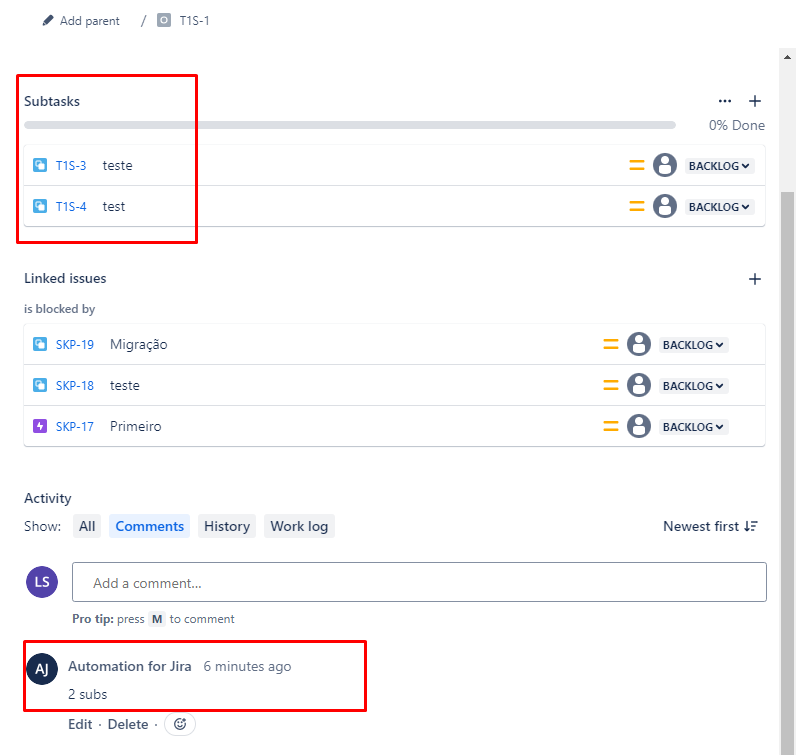Focus the Add a comment field
Viewport: 800px width, 755px height.
(419, 582)
